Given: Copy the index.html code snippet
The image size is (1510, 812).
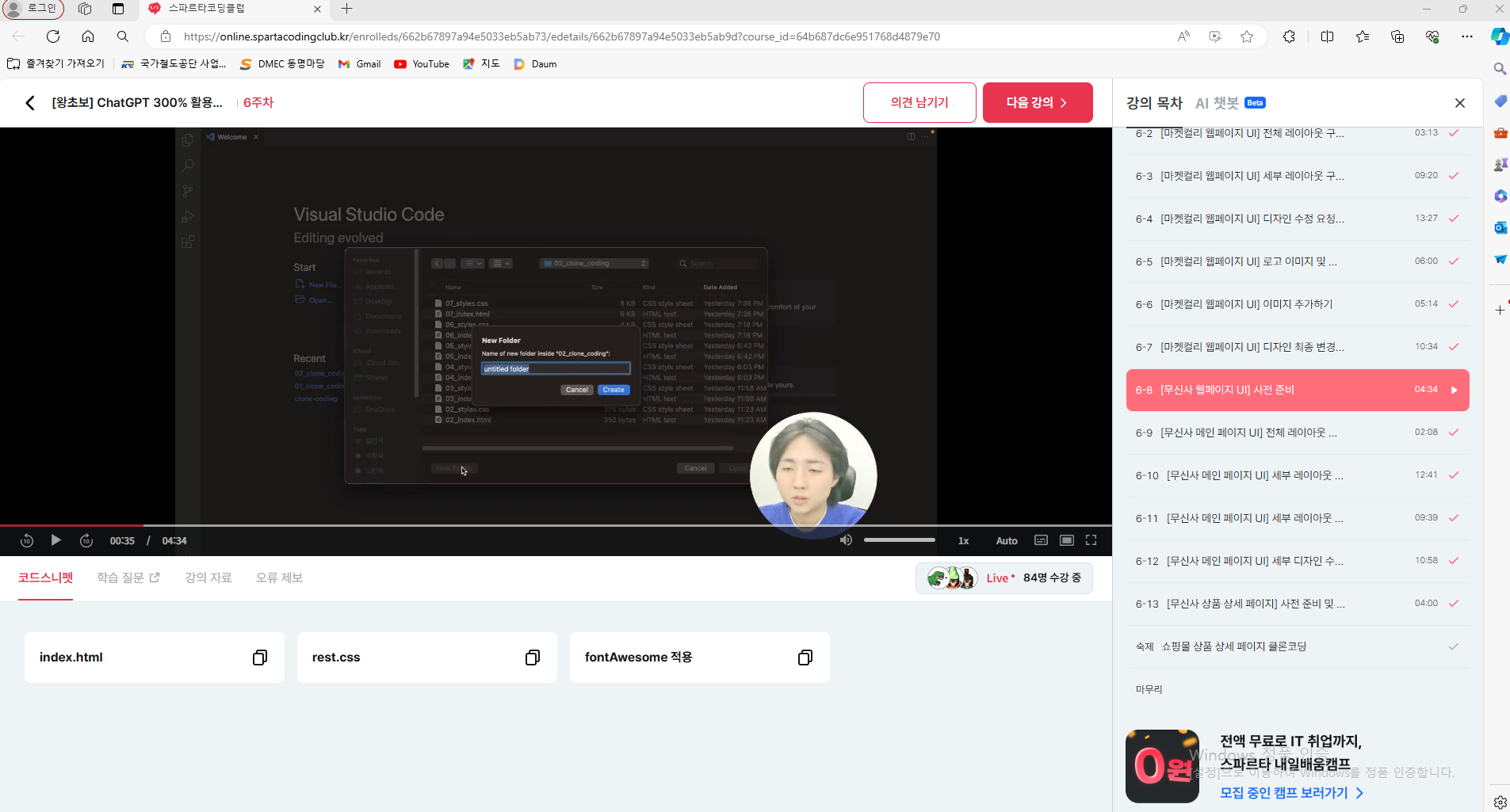Looking at the screenshot, I should coord(260,658).
